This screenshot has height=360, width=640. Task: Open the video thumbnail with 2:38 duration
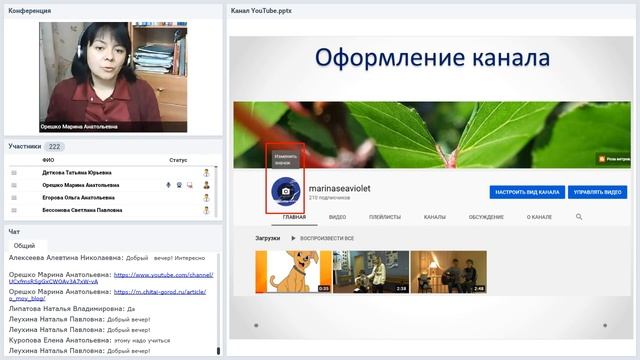tap(371, 272)
